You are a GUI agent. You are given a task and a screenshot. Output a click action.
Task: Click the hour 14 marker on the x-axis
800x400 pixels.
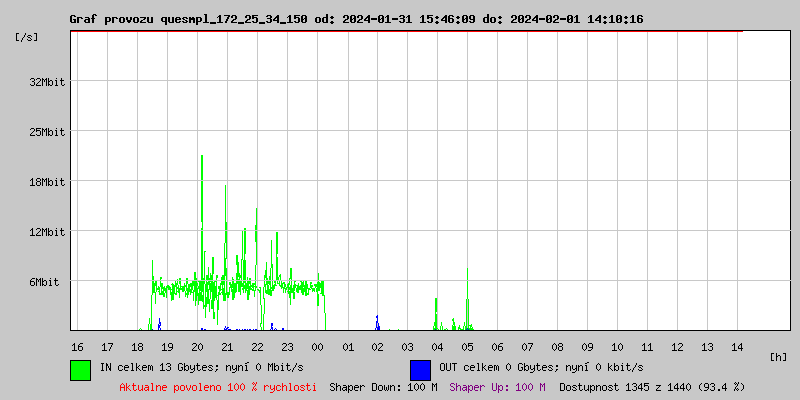(x=737, y=347)
